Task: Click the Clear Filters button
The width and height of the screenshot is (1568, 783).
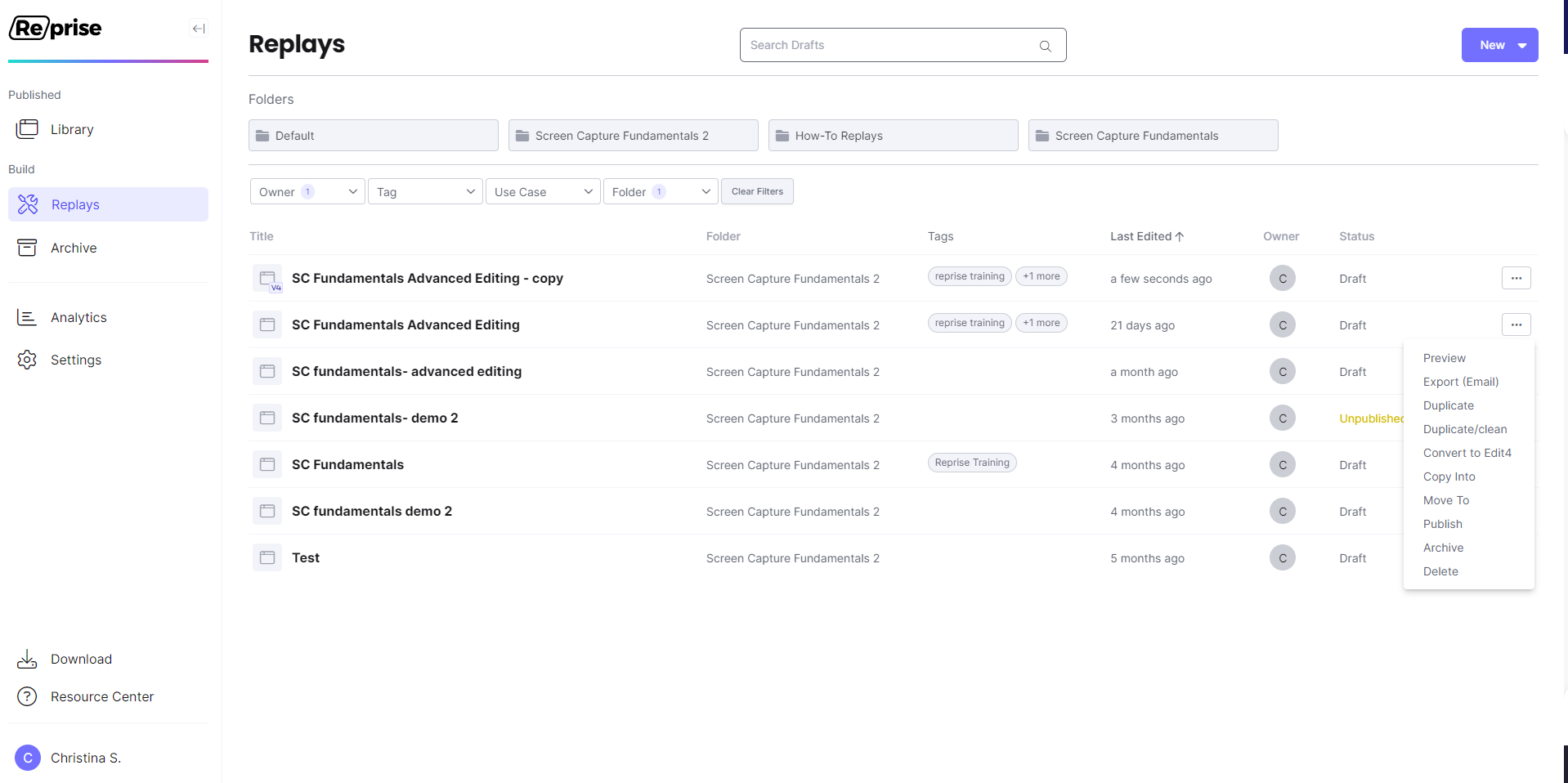Action: pyautogui.click(x=756, y=191)
